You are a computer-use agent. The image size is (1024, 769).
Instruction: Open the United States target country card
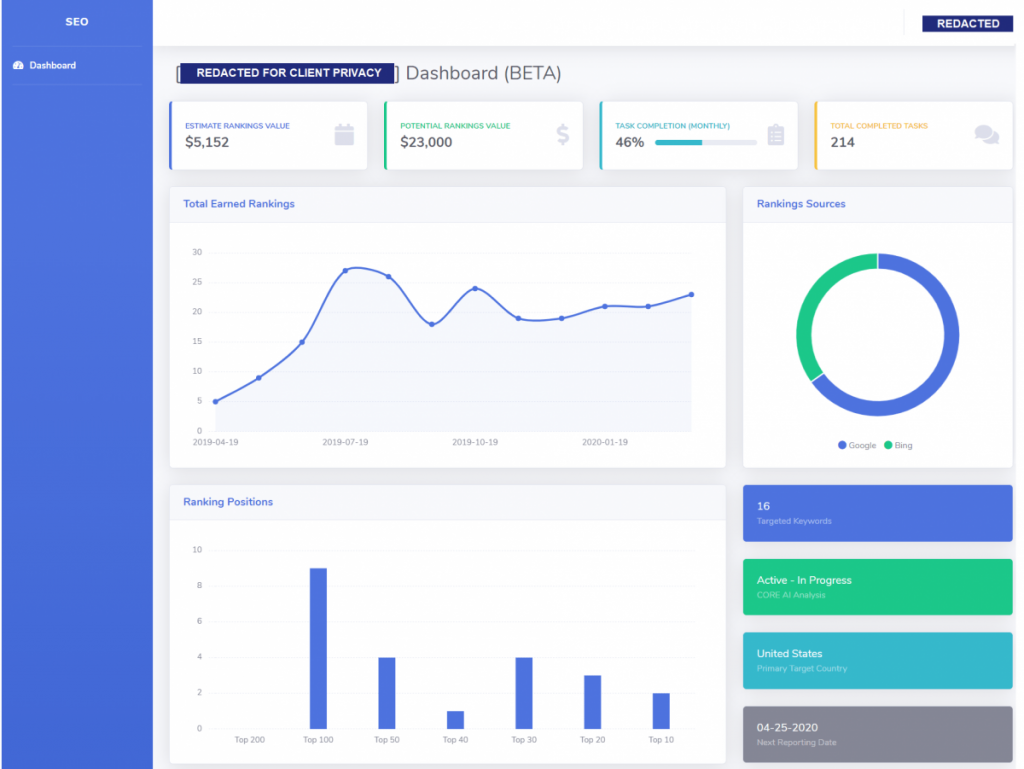pyautogui.click(x=878, y=661)
